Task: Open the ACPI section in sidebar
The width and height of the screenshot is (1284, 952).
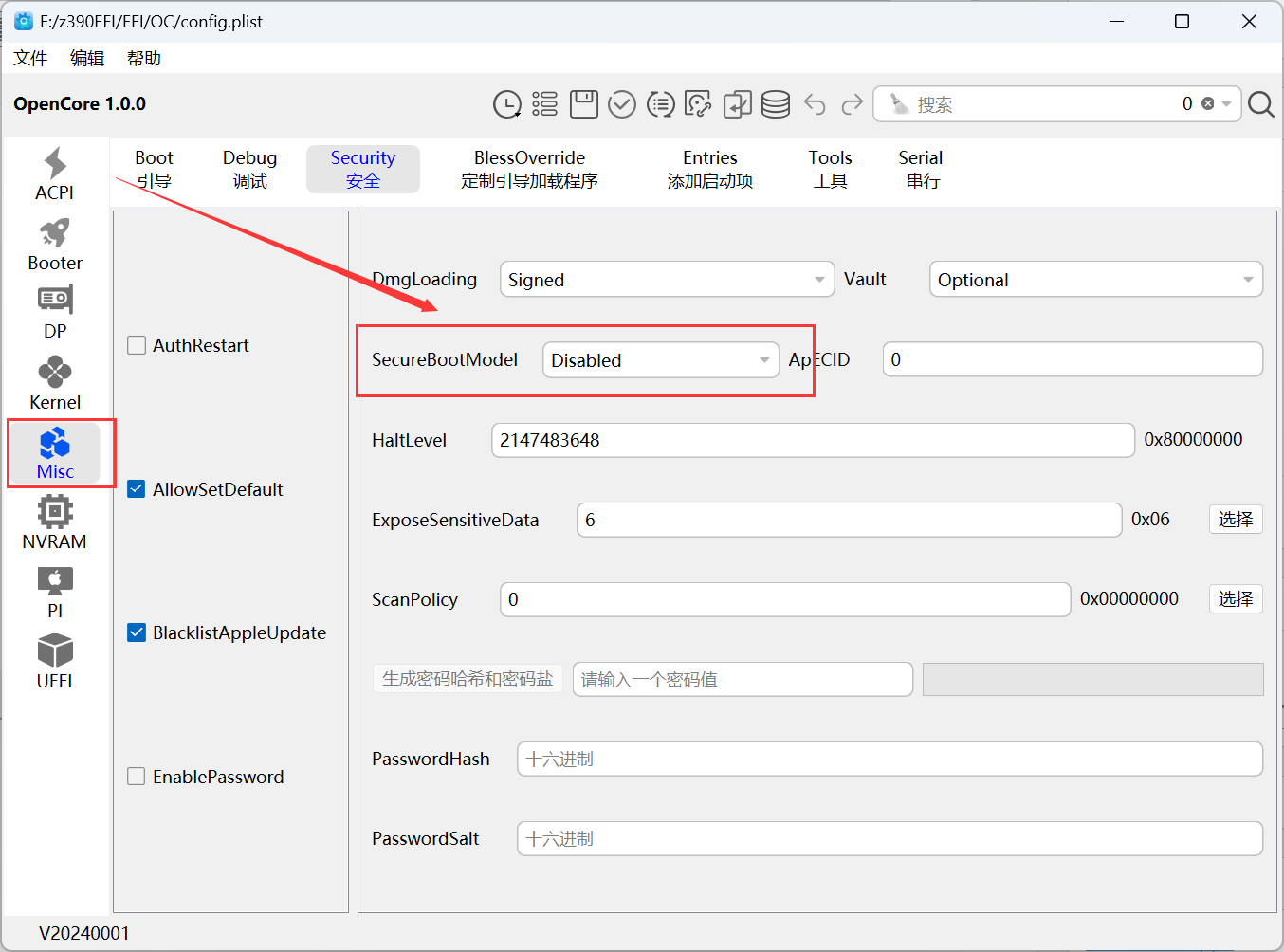Action: (x=54, y=174)
